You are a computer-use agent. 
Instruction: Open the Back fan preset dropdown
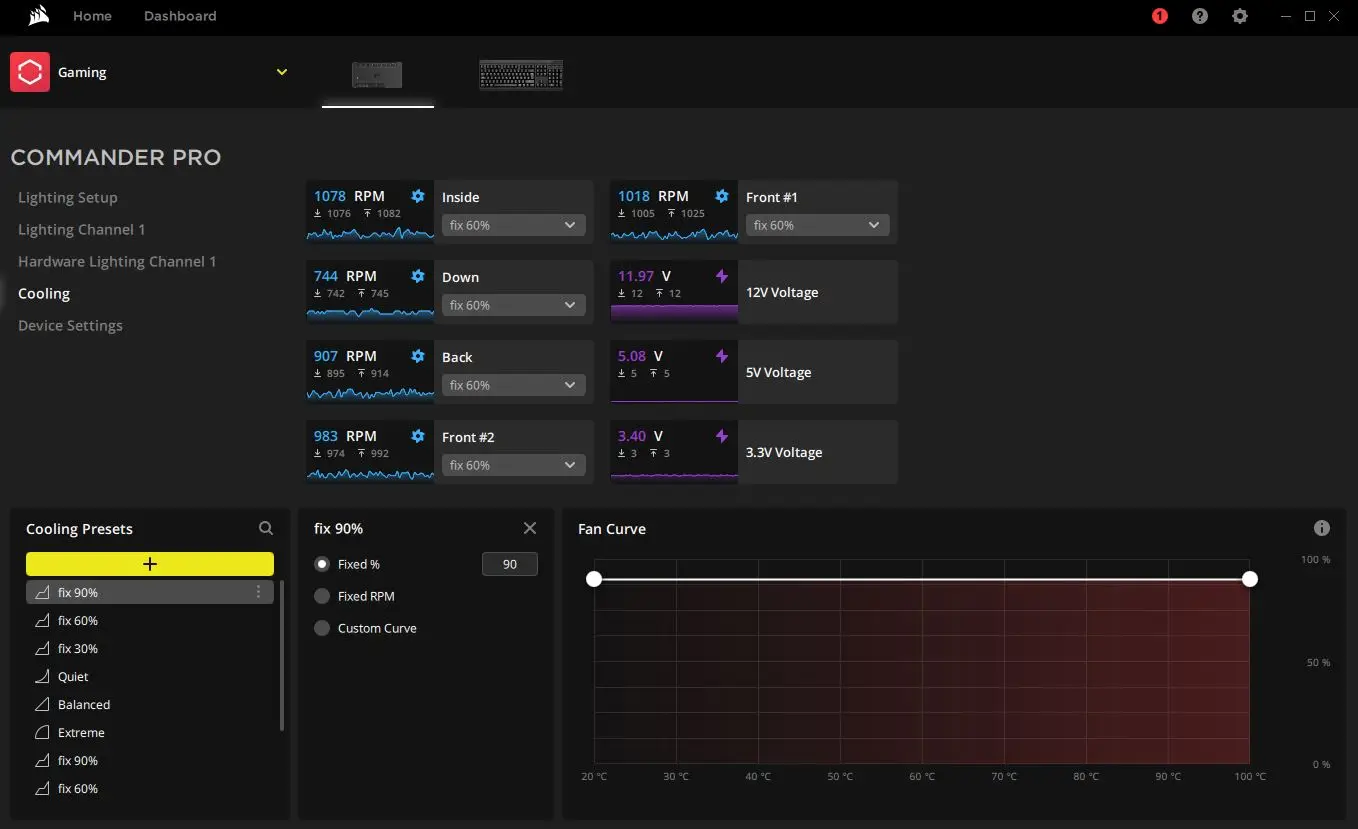click(514, 385)
